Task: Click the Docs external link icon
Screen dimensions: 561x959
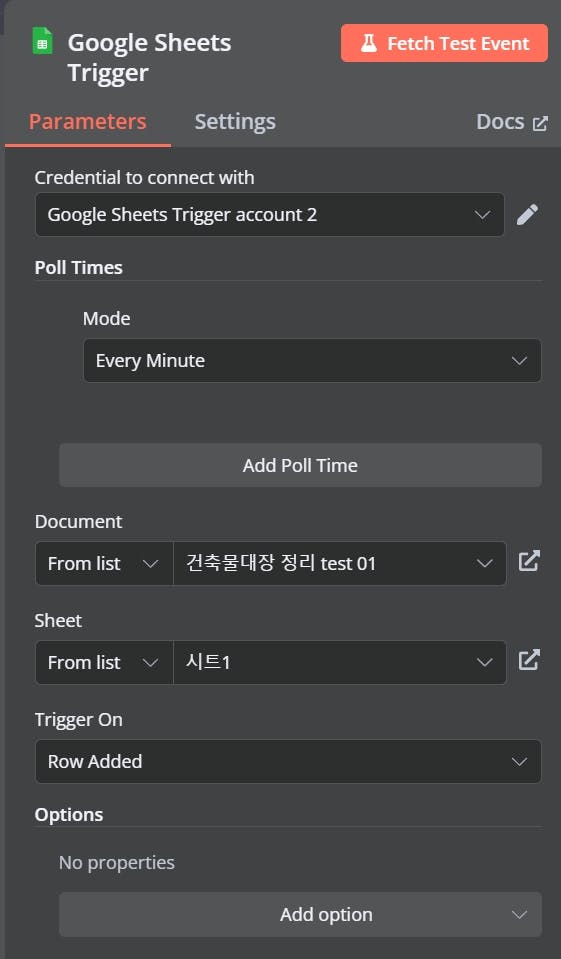Action: point(540,124)
